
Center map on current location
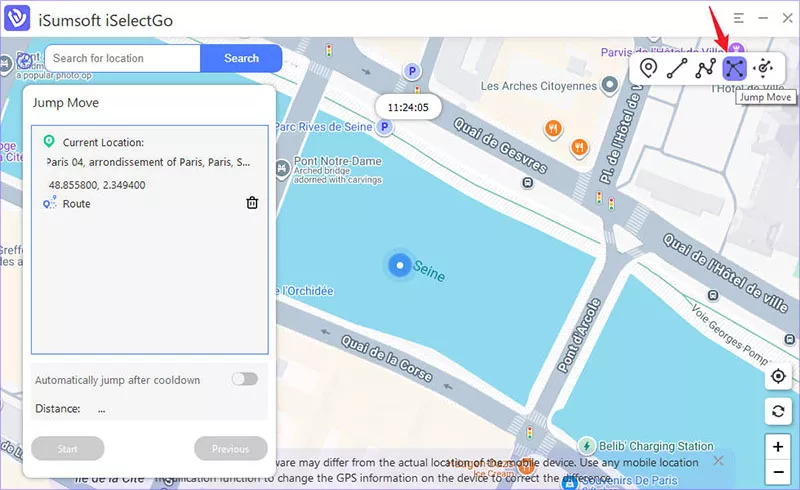click(778, 376)
